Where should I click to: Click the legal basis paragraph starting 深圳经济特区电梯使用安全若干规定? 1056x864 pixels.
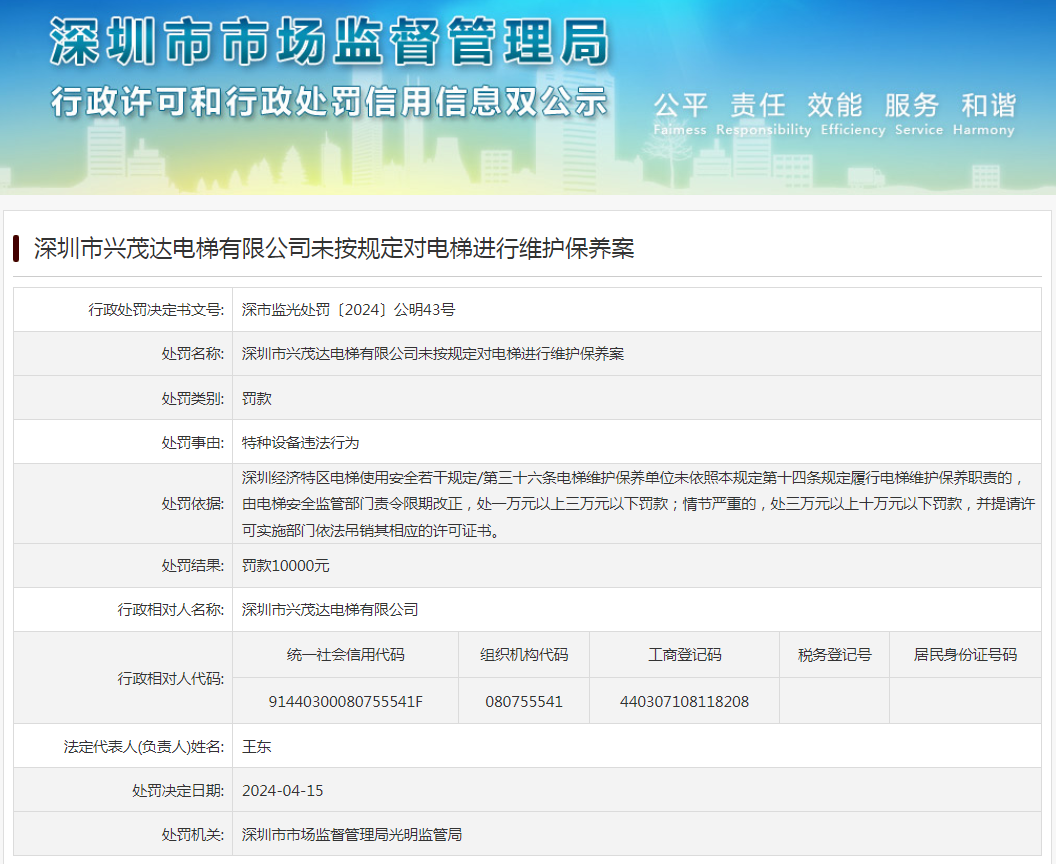click(638, 504)
